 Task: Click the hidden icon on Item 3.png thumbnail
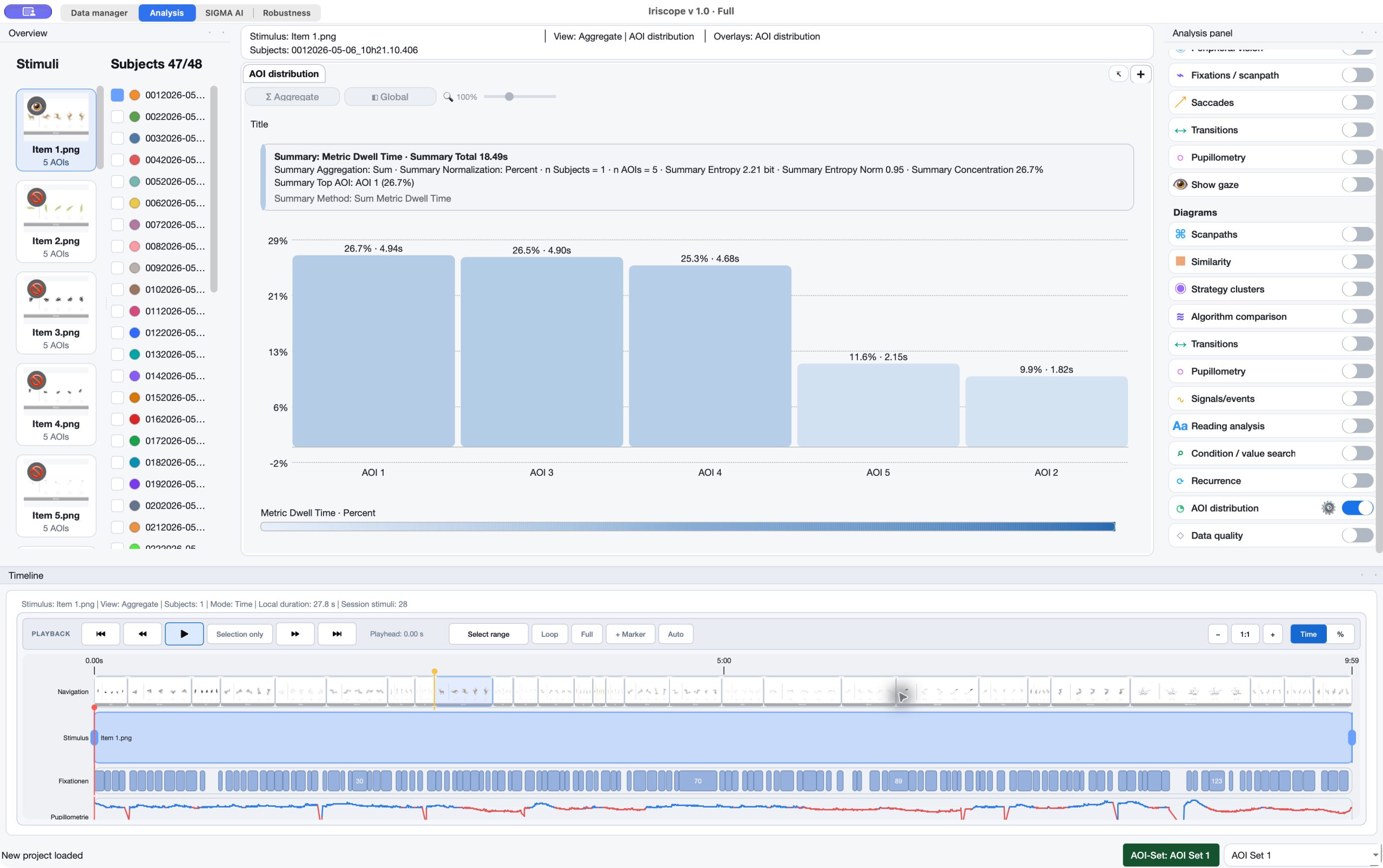coord(37,289)
